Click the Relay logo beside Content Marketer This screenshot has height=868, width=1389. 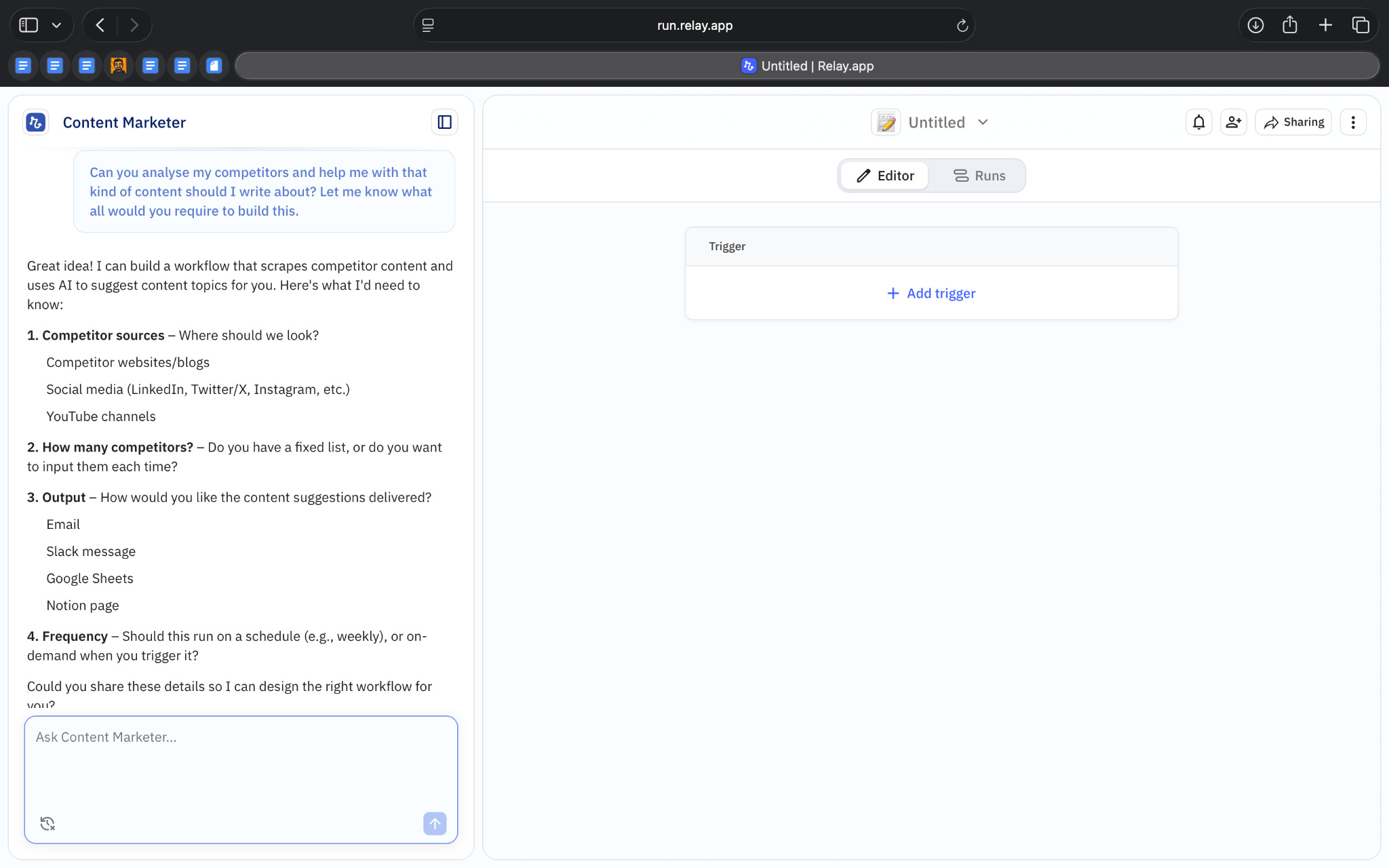[36, 122]
